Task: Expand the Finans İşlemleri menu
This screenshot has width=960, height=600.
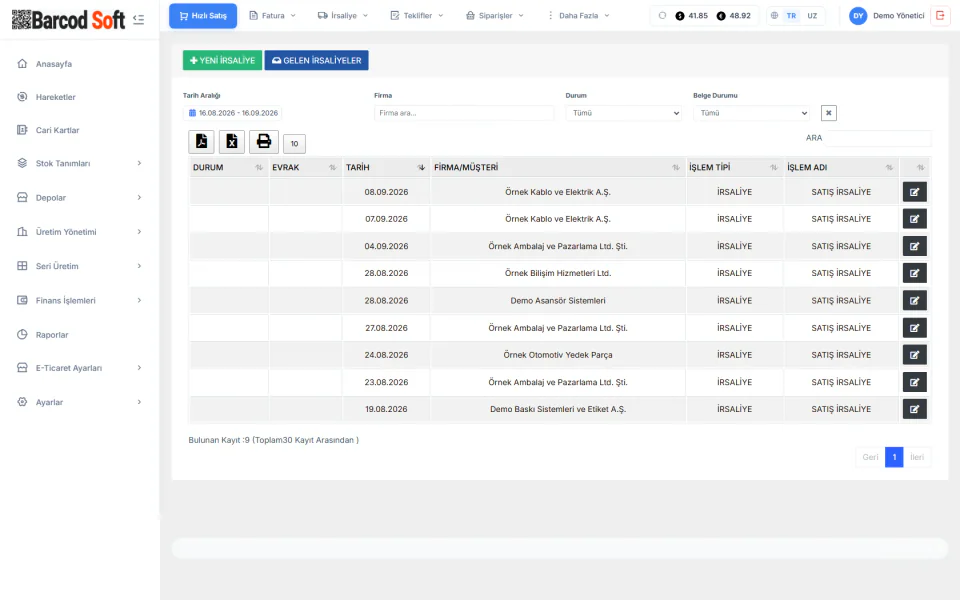Action: click(80, 301)
